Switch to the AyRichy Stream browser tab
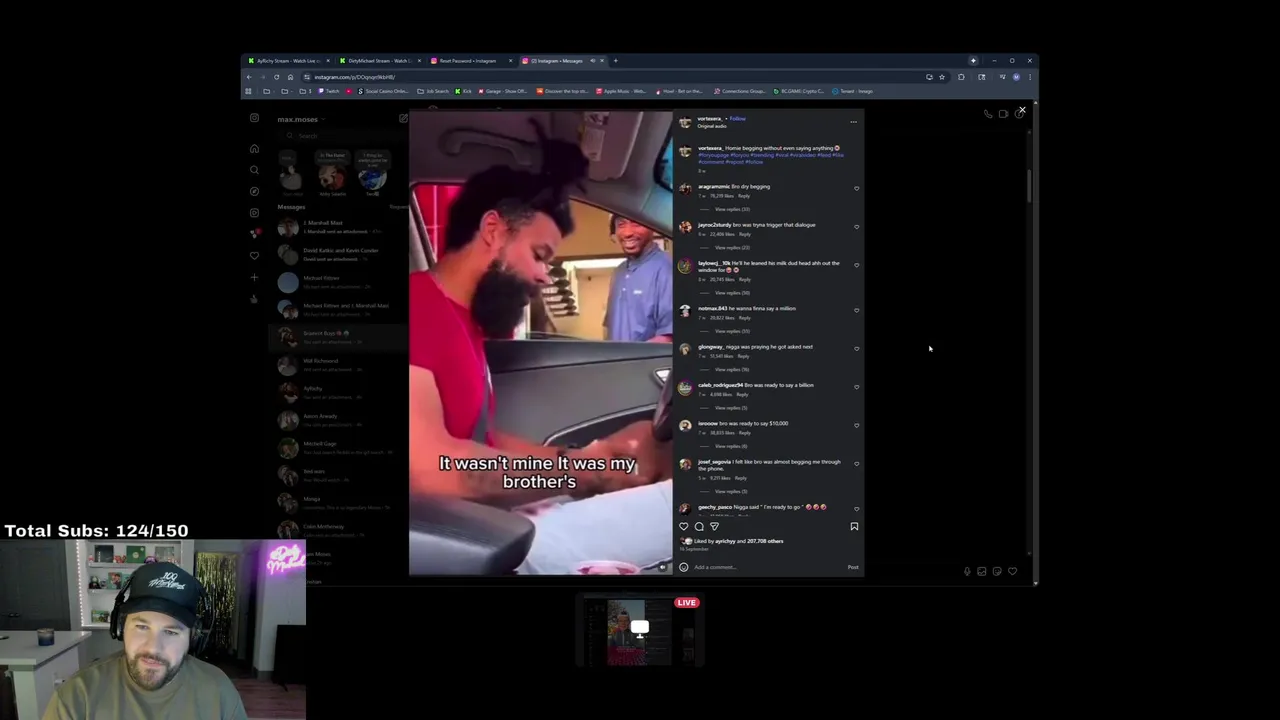This screenshot has width=1280, height=720. click(x=288, y=61)
